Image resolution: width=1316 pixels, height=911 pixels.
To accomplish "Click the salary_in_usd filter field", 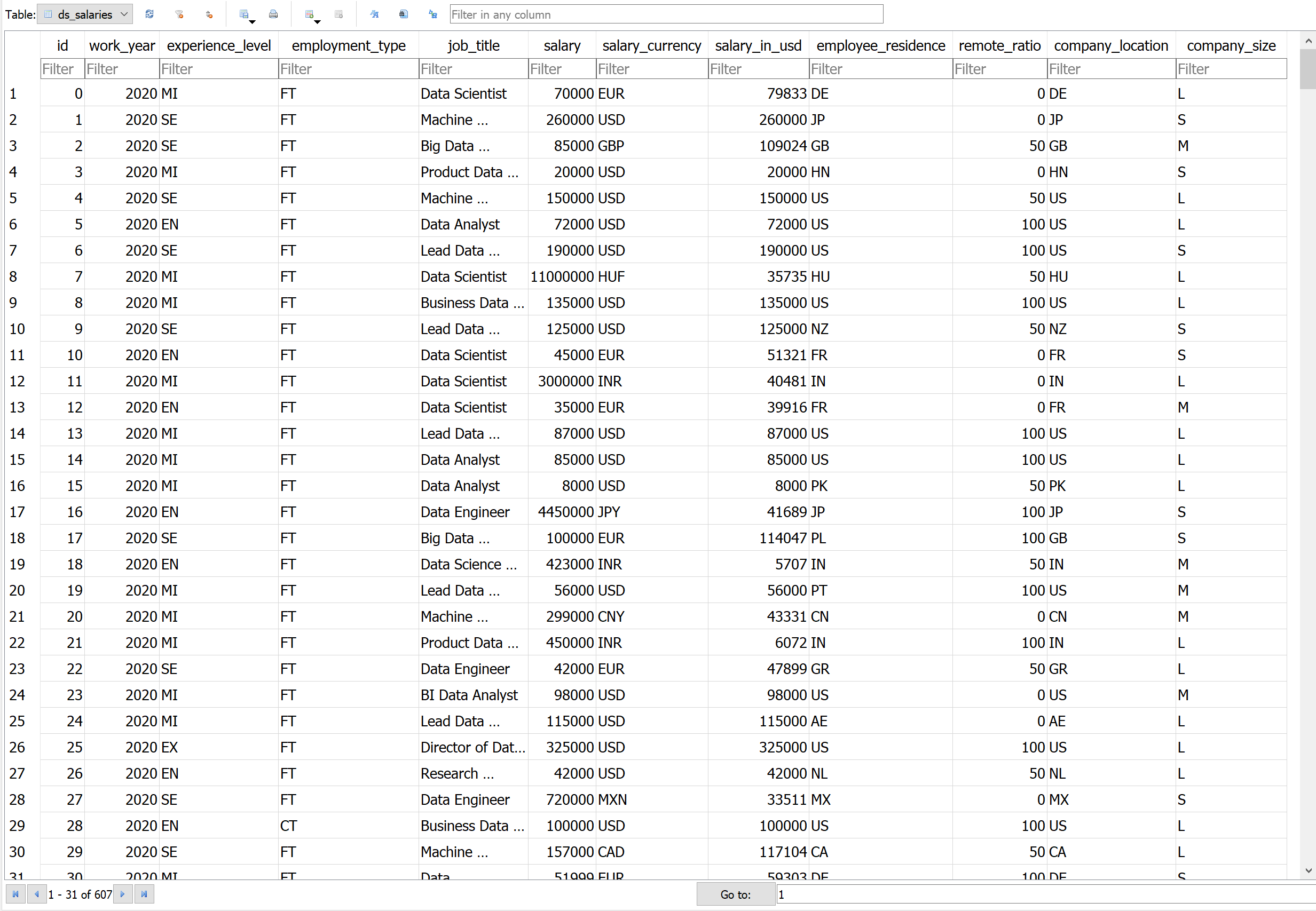I will pyautogui.click(x=759, y=69).
